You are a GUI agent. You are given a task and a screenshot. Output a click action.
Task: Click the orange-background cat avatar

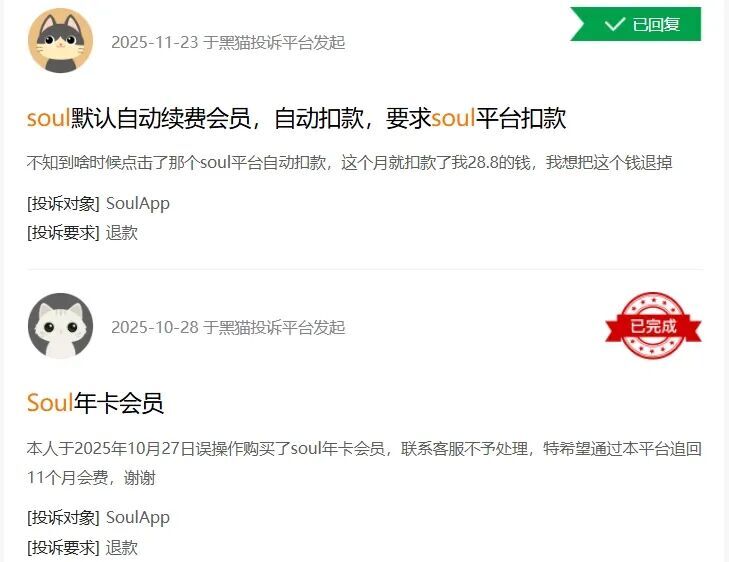60,40
